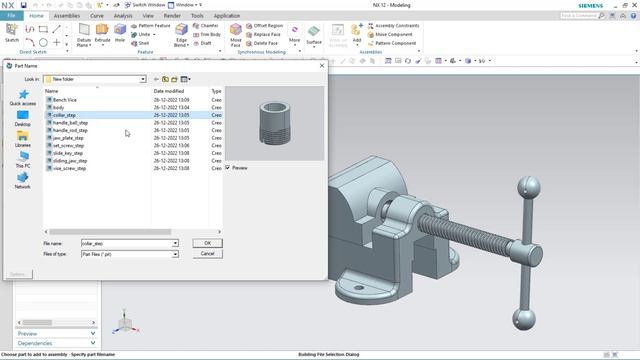This screenshot has width=640, height=360.
Task: Select the Arc sketch tool
Action: pos(29,42)
